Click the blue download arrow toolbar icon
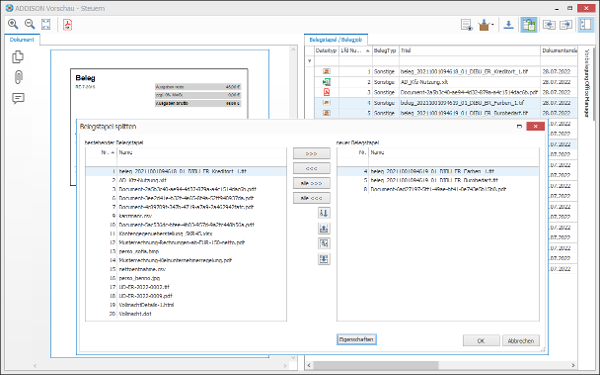The width and height of the screenshot is (600, 375). [x=509, y=25]
